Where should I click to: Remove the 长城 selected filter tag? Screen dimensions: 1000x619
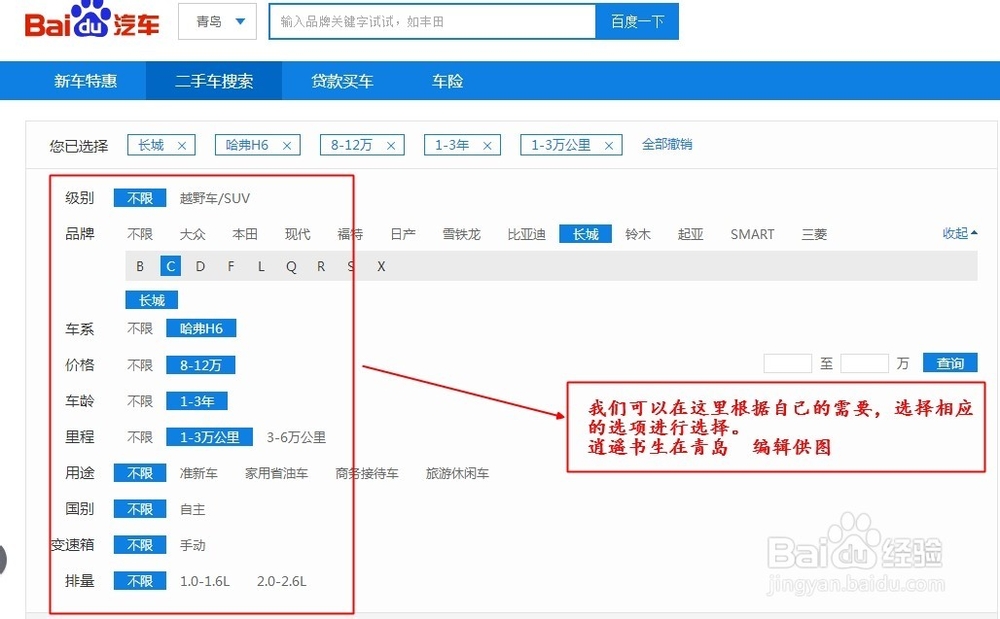(182, 146)
